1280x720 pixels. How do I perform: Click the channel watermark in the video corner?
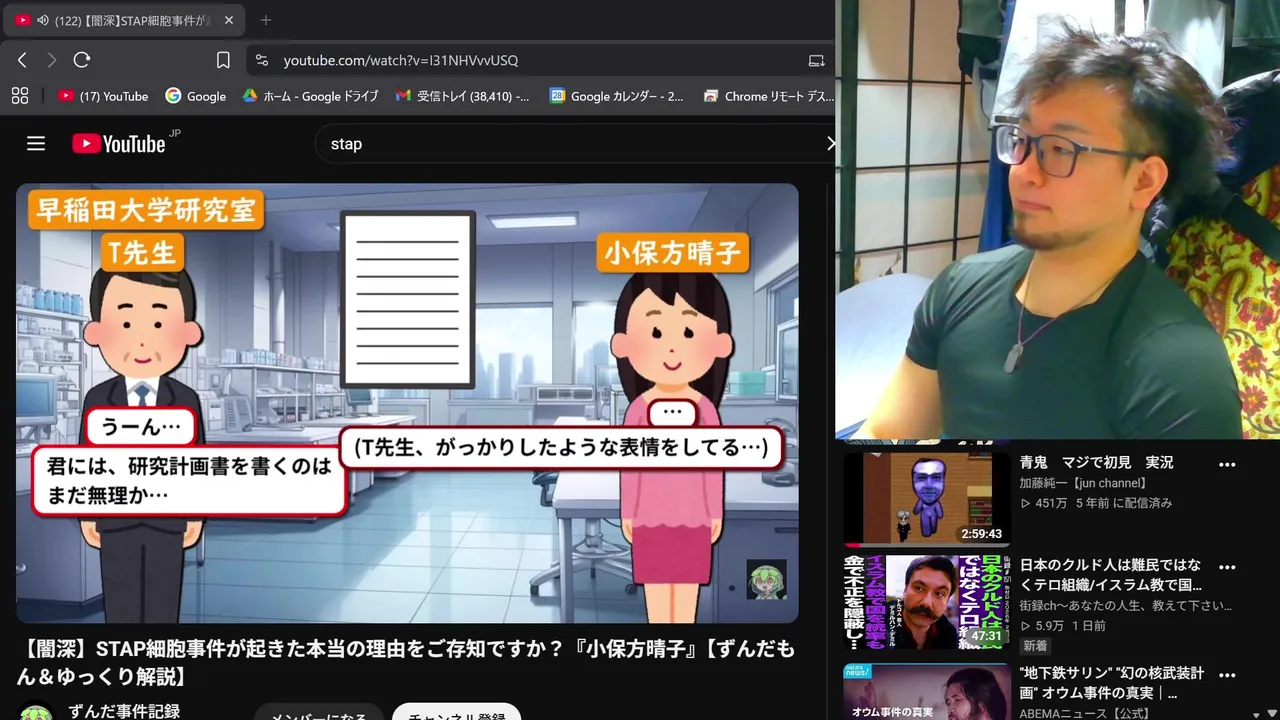(x=767, y=579)
